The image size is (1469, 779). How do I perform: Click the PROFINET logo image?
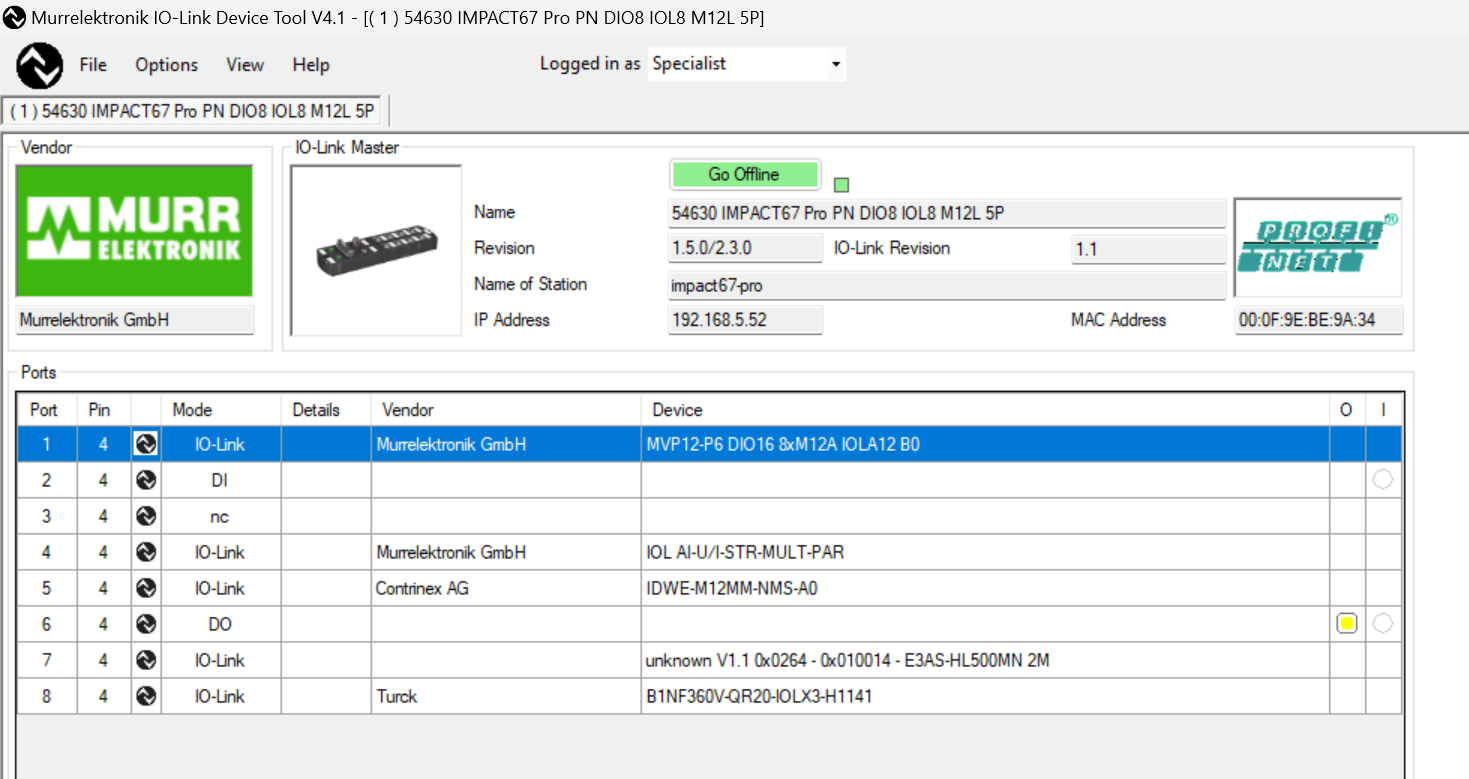pos(1318,247)
